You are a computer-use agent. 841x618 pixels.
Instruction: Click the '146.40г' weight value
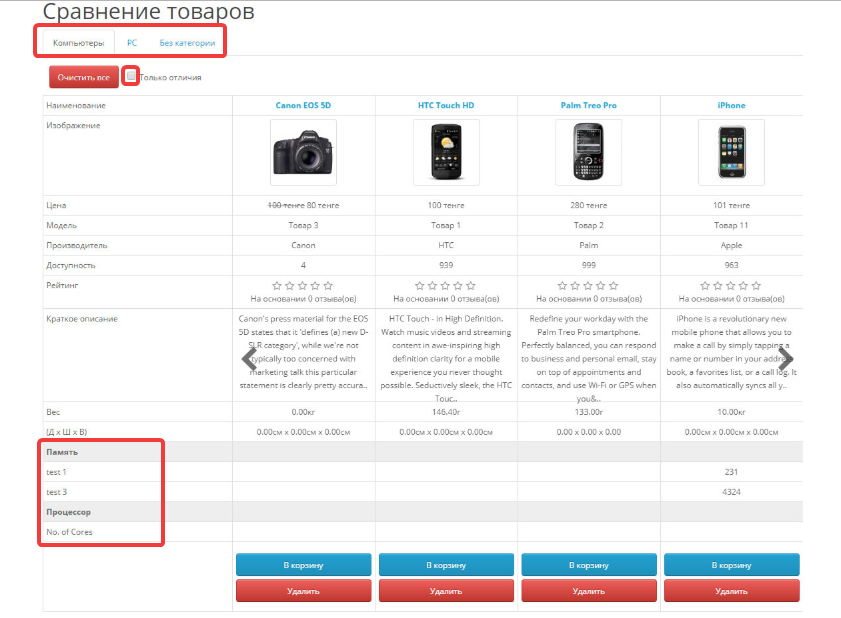coord(446,412)
